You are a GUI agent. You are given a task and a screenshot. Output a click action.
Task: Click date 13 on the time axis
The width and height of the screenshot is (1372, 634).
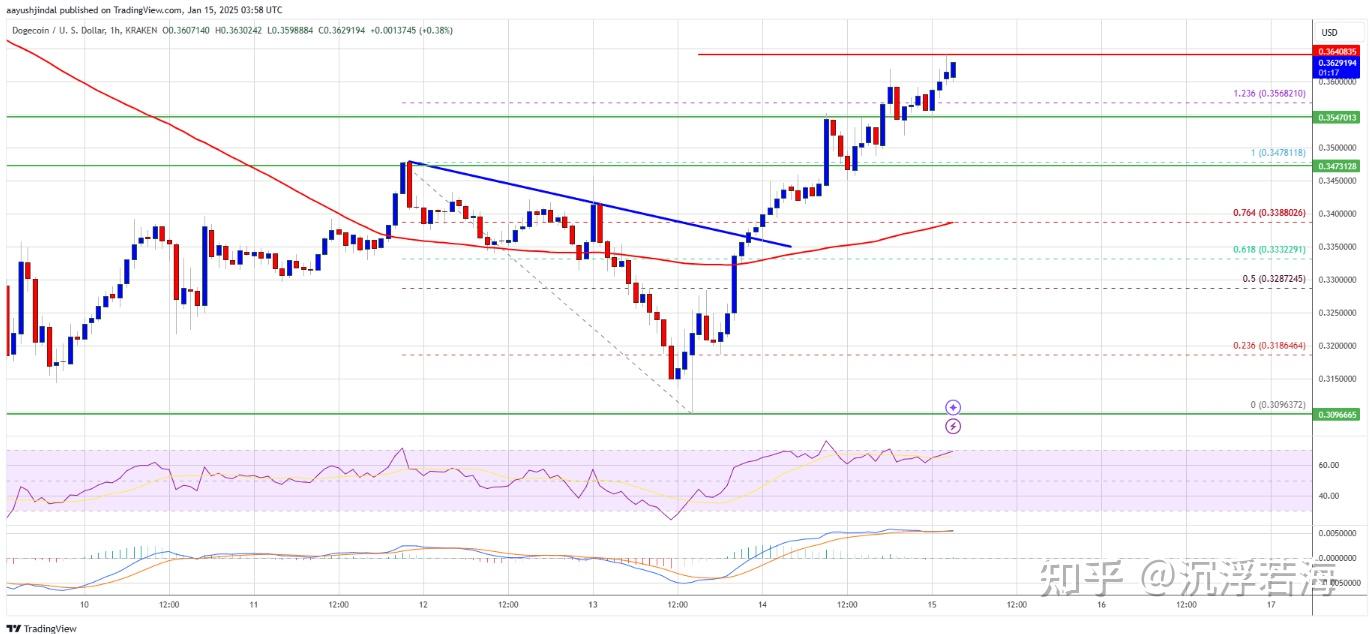click(592, 605)
